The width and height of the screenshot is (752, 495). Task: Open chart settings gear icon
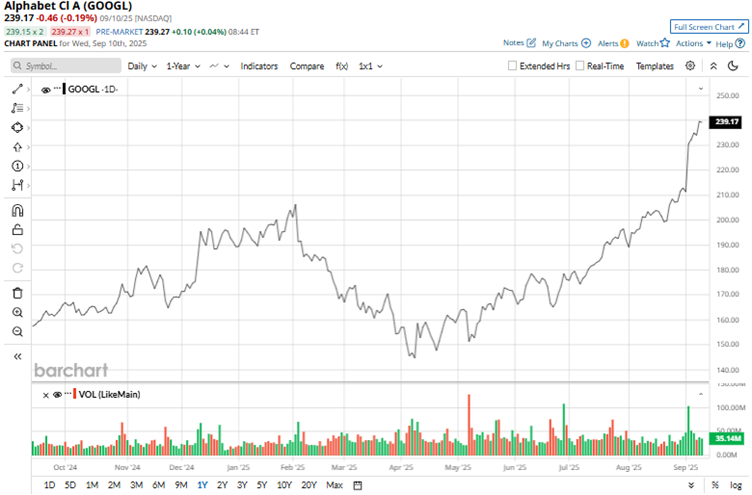coord(690,66)
